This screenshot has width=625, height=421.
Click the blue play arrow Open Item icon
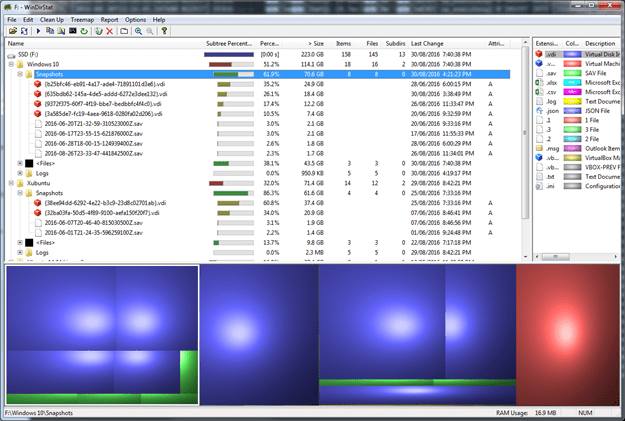point(39,31)
